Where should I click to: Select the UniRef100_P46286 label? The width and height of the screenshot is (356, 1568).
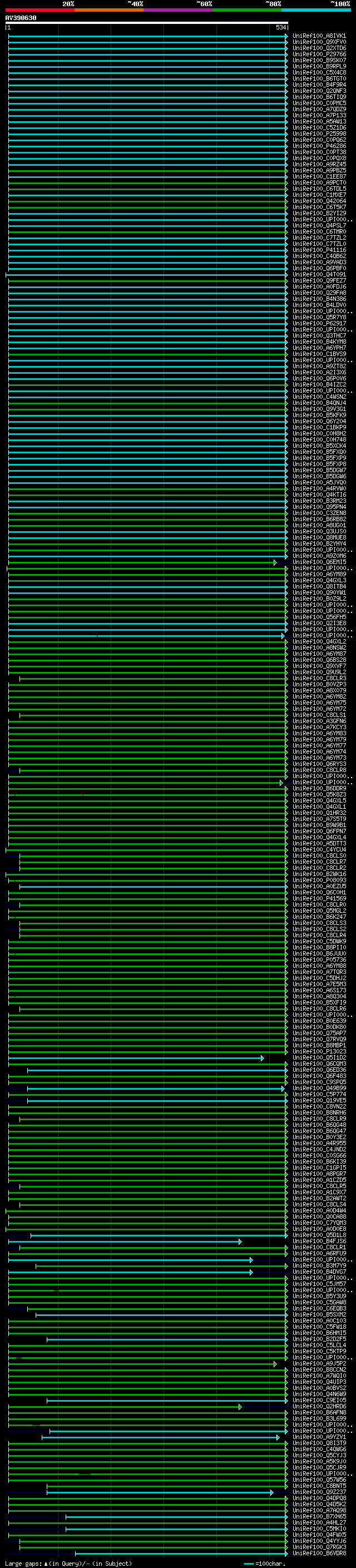coord(319,146)
